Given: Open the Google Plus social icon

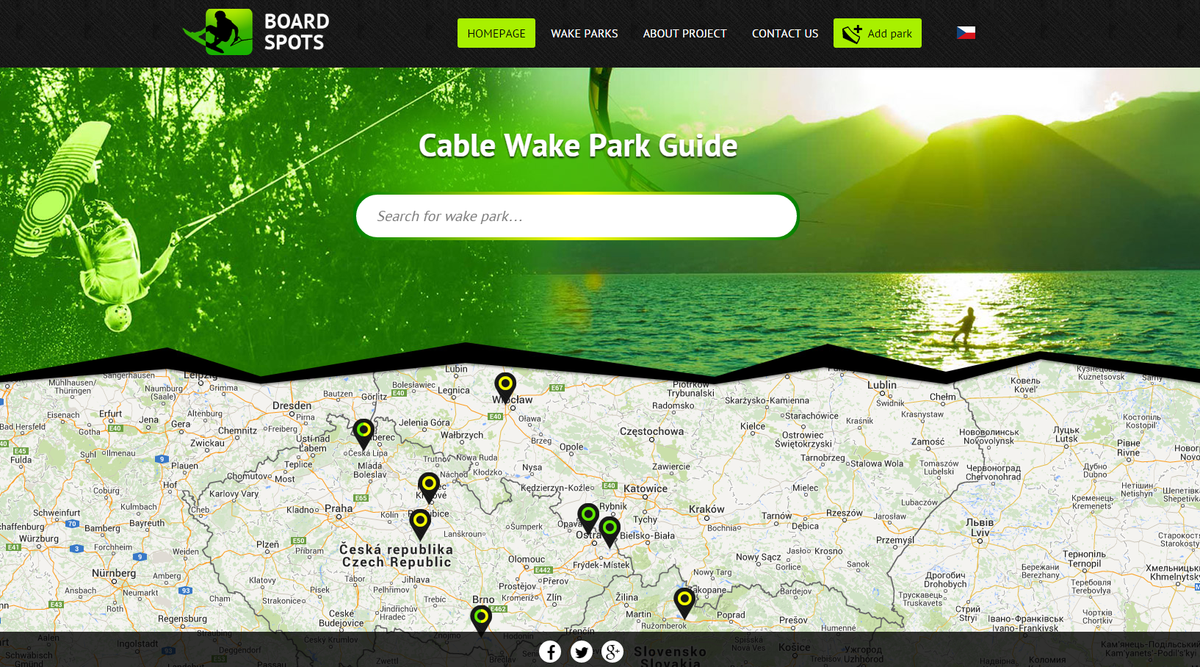Looking at the screenshot, I should pyautogui.click(x=613, y=652).
